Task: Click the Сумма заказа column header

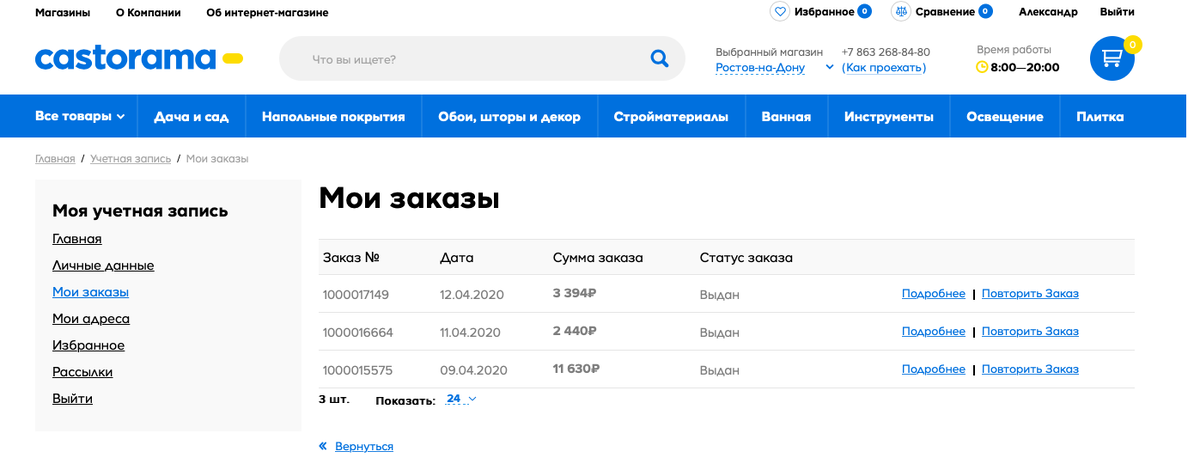Action: pos(598,258)
